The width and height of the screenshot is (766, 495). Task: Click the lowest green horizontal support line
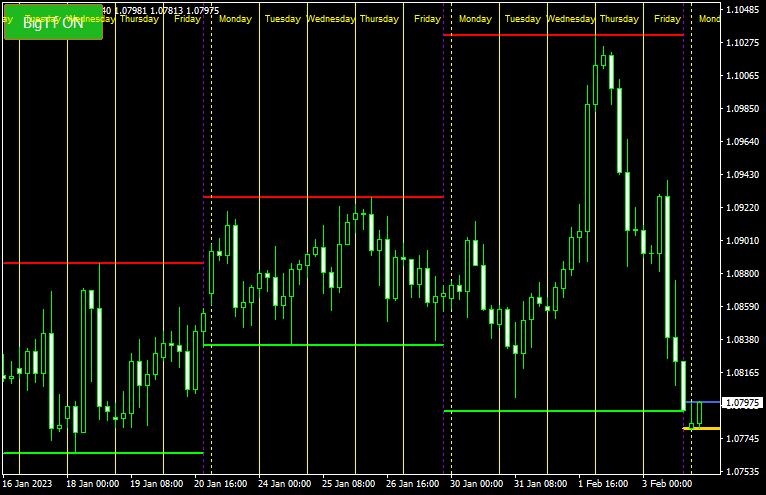[102, 453]
